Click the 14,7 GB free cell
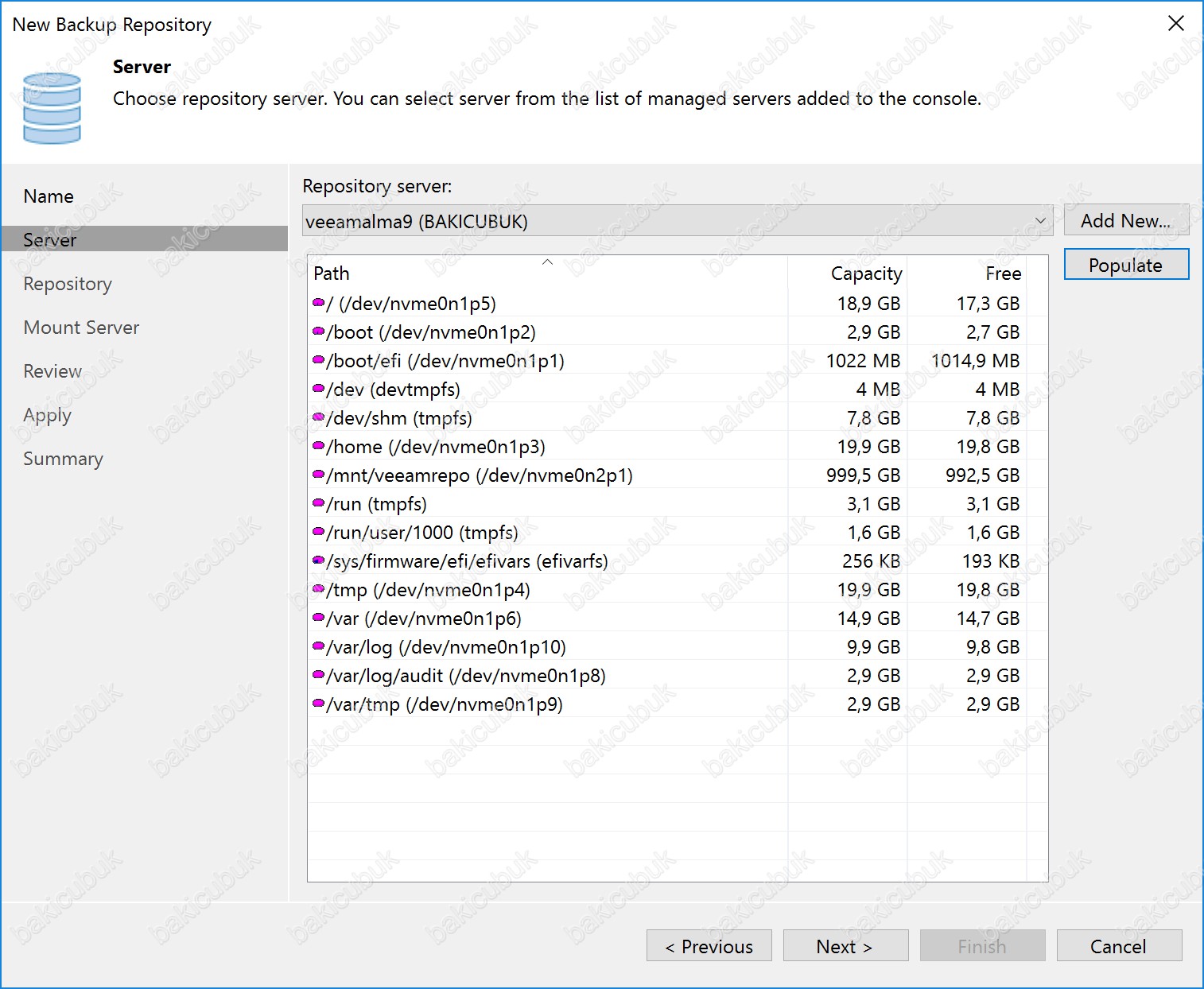This screenshot has width=1204, height=989. click(988, 619)
